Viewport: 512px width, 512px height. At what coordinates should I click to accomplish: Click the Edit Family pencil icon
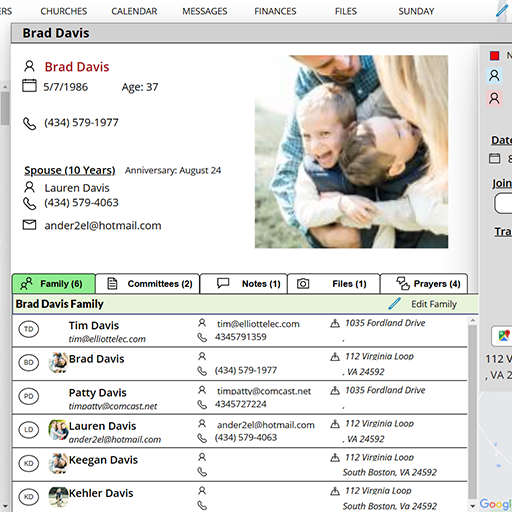[x=394, y=304]
